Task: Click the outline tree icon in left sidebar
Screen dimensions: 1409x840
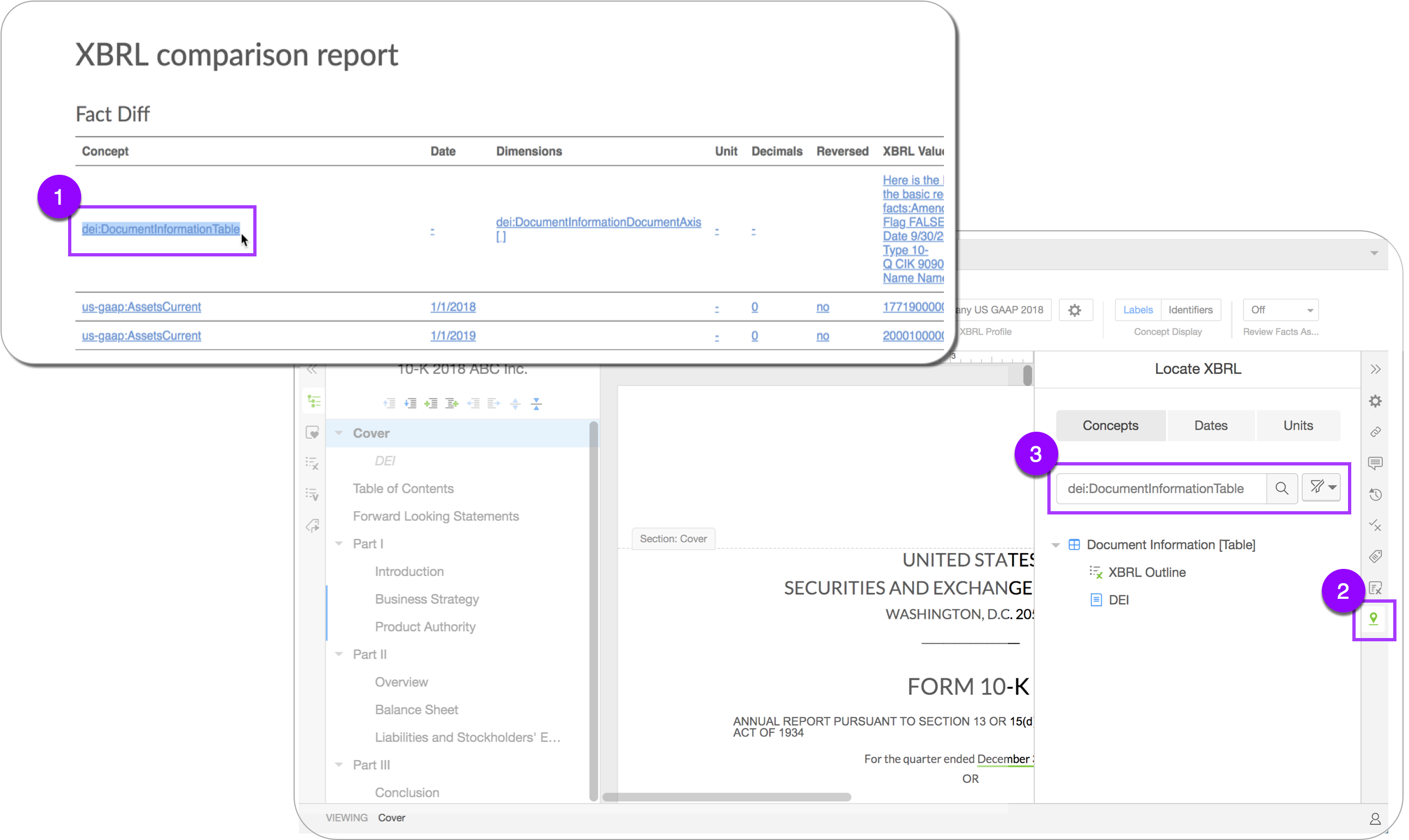Action: click(313, 401)
